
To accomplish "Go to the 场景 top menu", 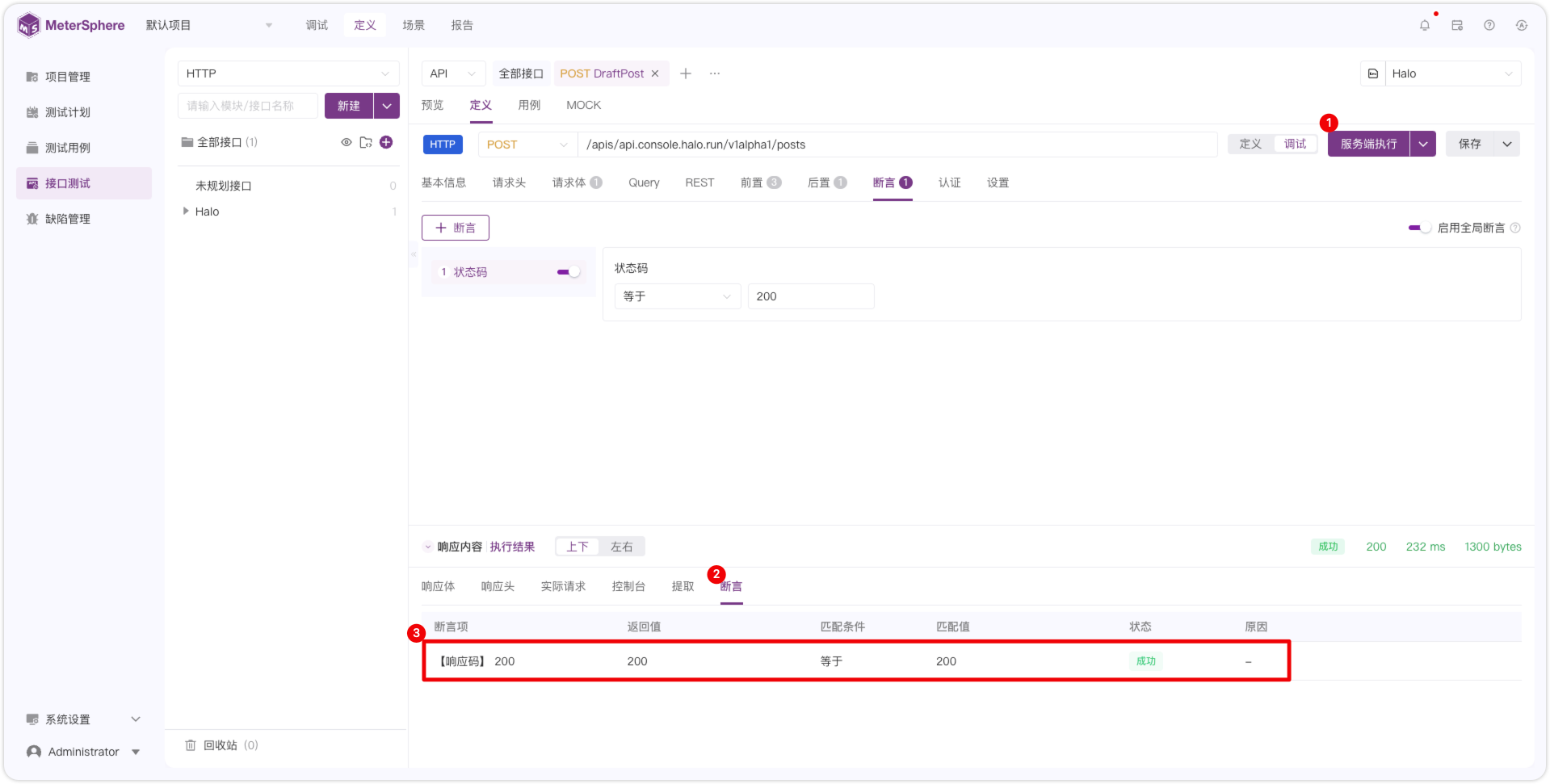I will [414, 25].
